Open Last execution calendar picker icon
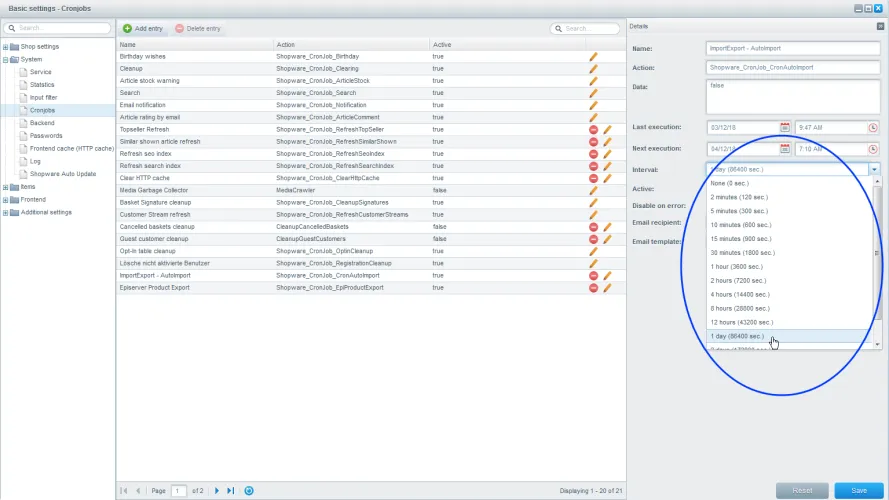 click(785, 128)
